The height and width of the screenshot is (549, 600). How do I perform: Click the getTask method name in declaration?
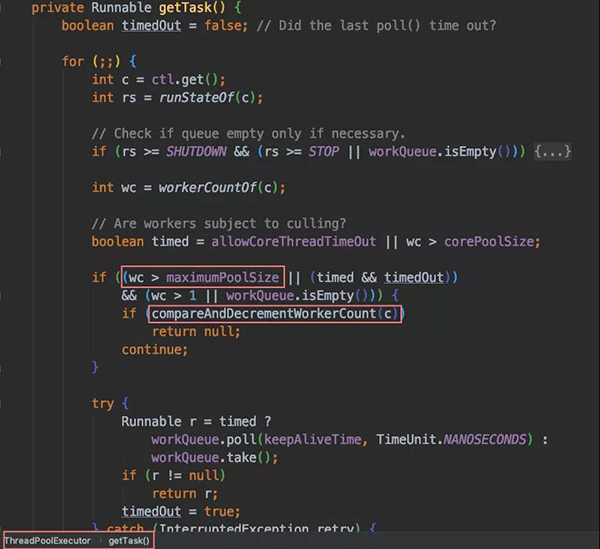pos(185,8)
